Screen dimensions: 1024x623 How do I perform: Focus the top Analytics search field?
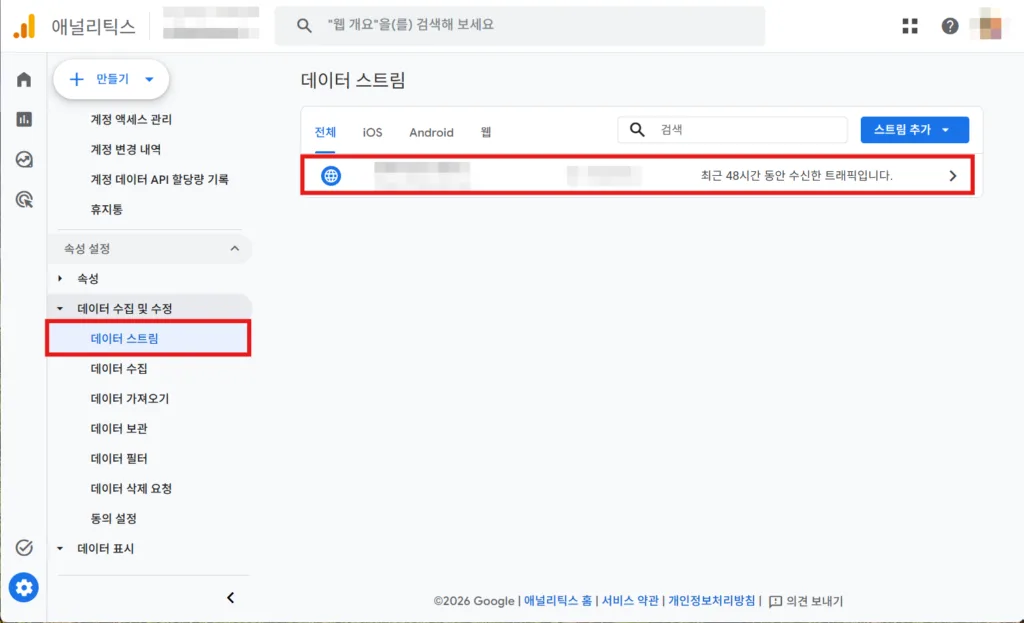click(520, 26)
